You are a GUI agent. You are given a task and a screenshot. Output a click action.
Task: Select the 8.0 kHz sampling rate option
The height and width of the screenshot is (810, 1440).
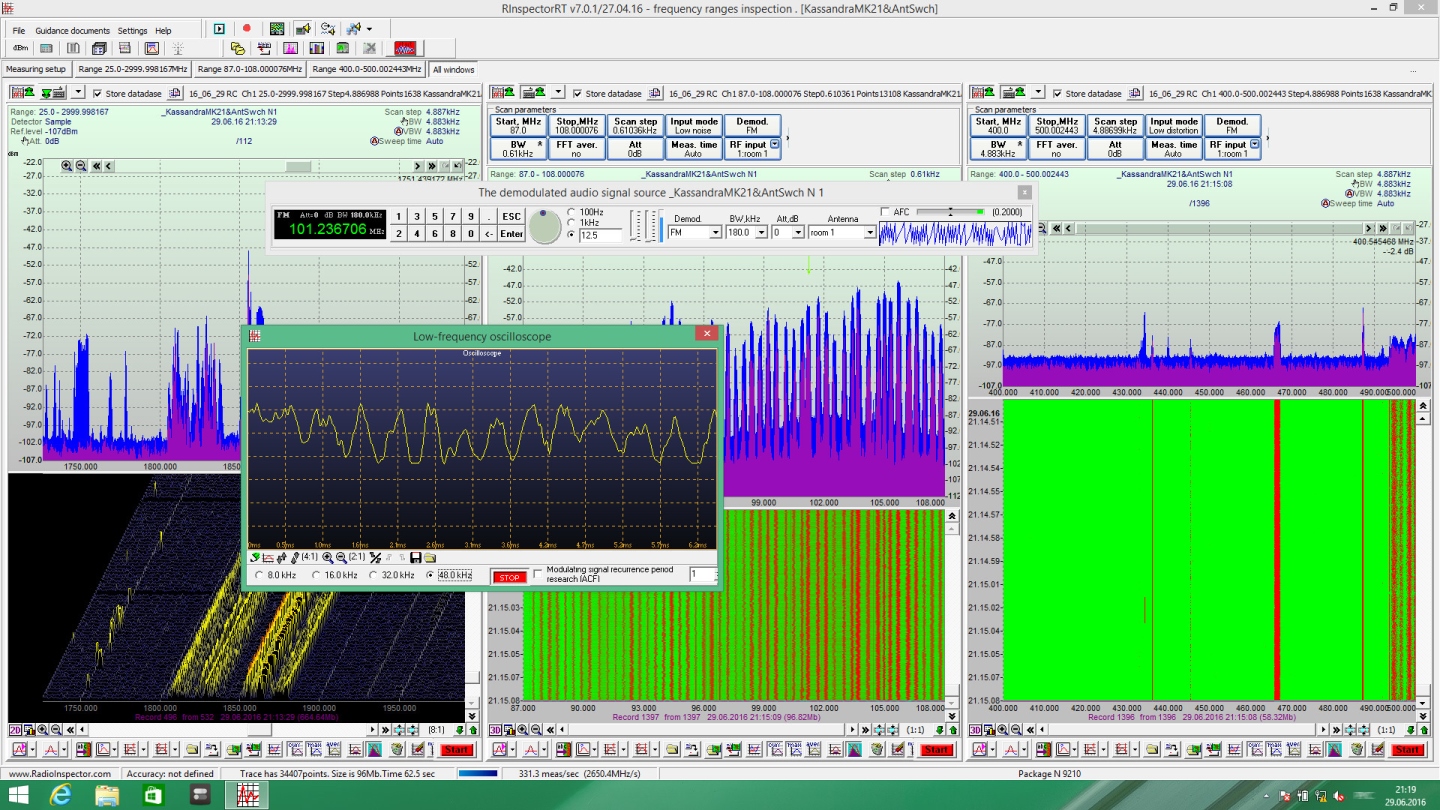click(x=261, y=576)
